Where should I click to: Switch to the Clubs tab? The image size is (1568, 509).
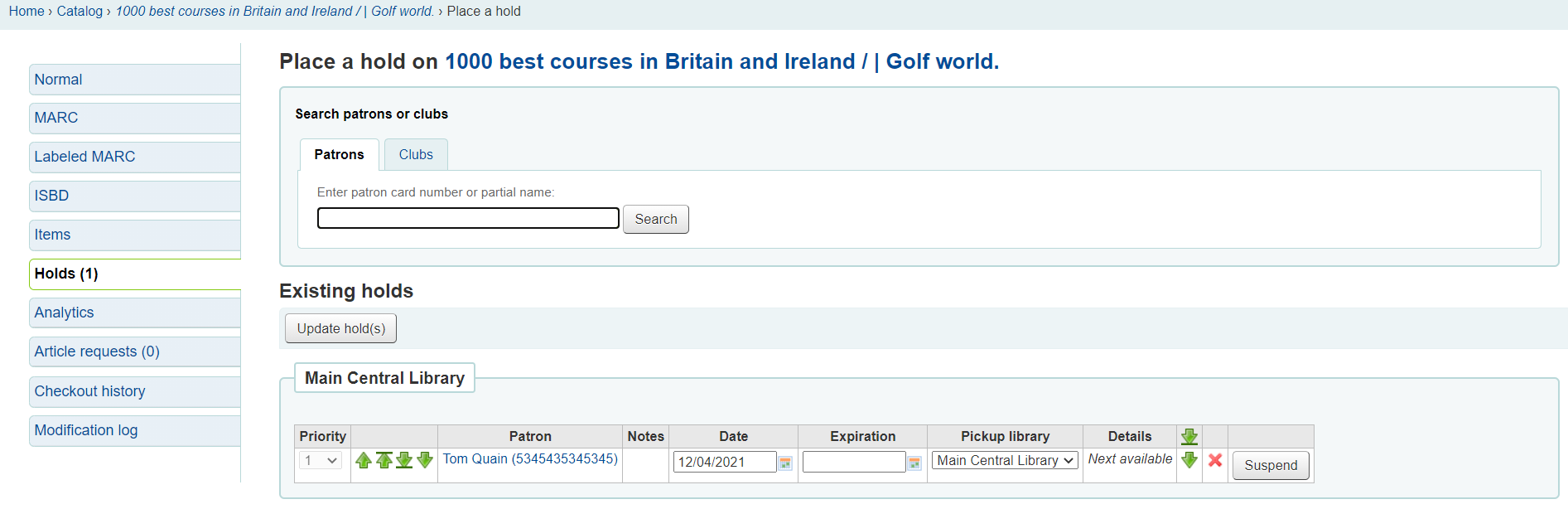(416, 154)
